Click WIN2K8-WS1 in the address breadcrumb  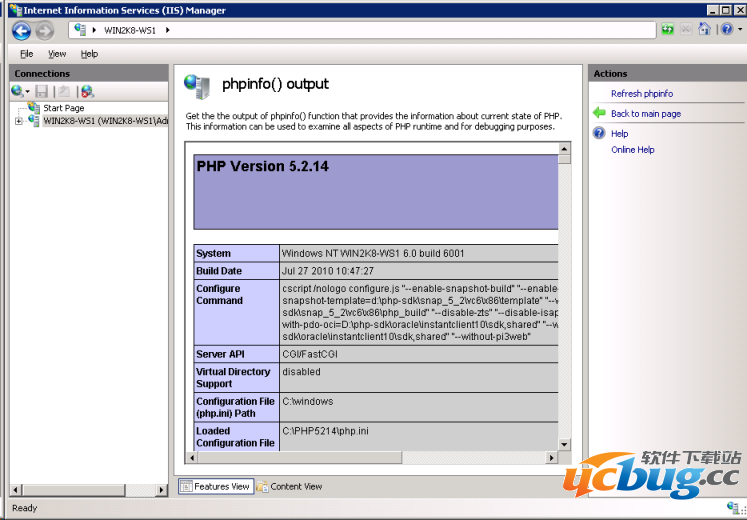pos(130,30)
